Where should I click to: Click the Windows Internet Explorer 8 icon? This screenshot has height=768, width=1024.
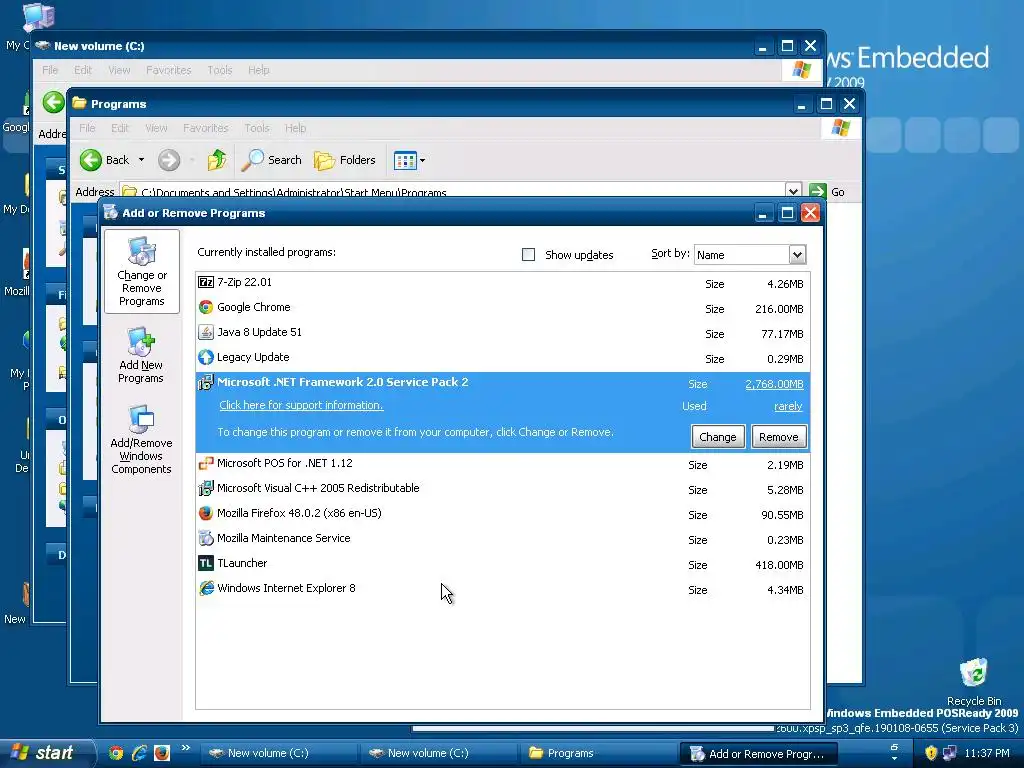[206, 588]
